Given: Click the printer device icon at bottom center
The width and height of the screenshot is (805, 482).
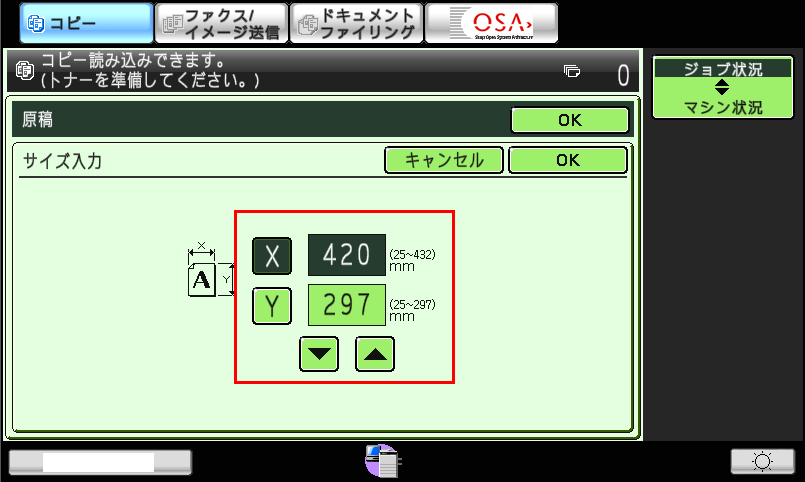Looking at the screenshot, I should [x=383, y=461].
